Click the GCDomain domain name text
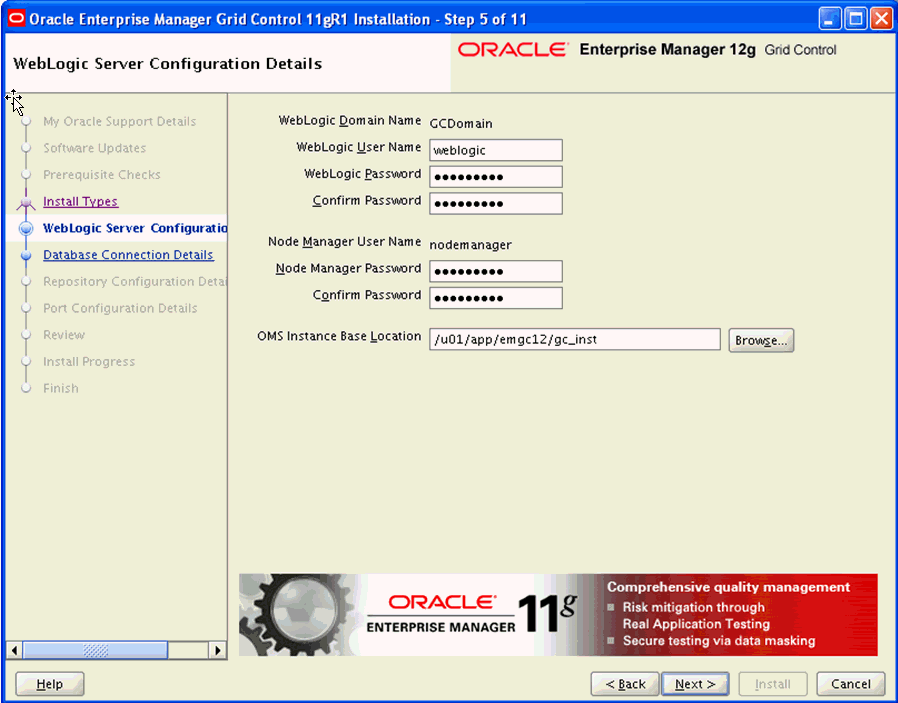 461,124
